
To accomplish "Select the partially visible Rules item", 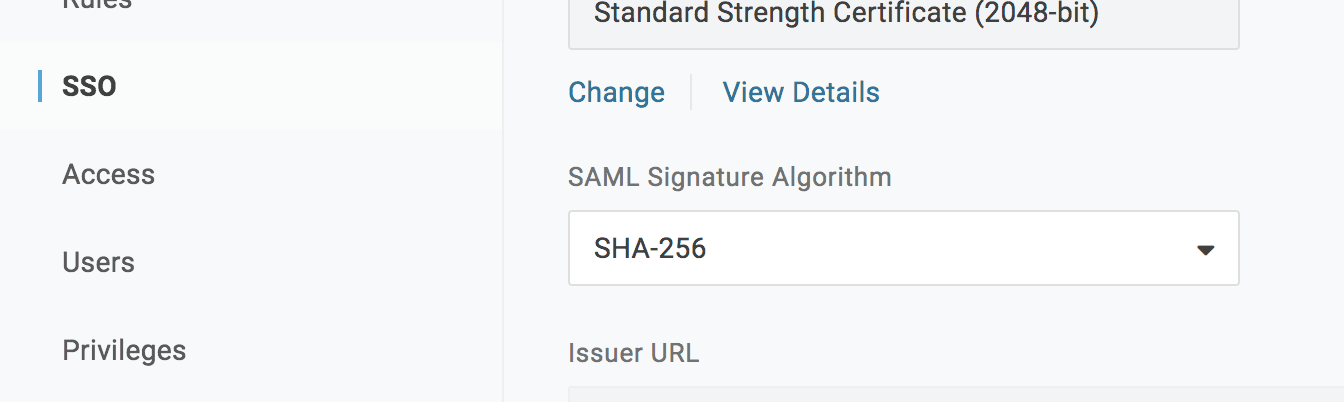I will [96, 5].
